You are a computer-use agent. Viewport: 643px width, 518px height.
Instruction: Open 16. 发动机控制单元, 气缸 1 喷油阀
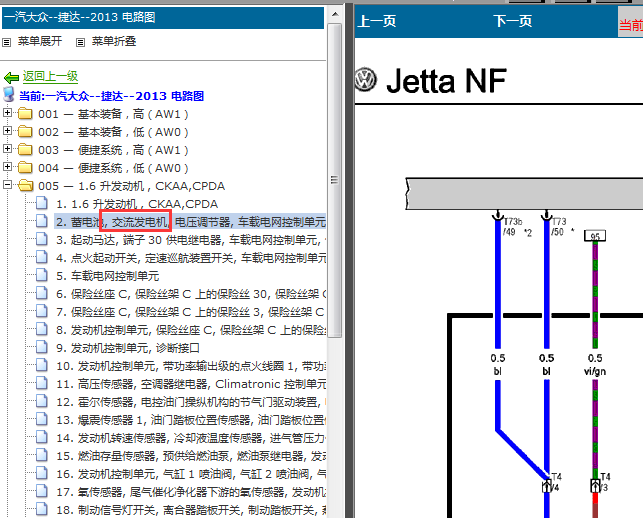(191, 474)
